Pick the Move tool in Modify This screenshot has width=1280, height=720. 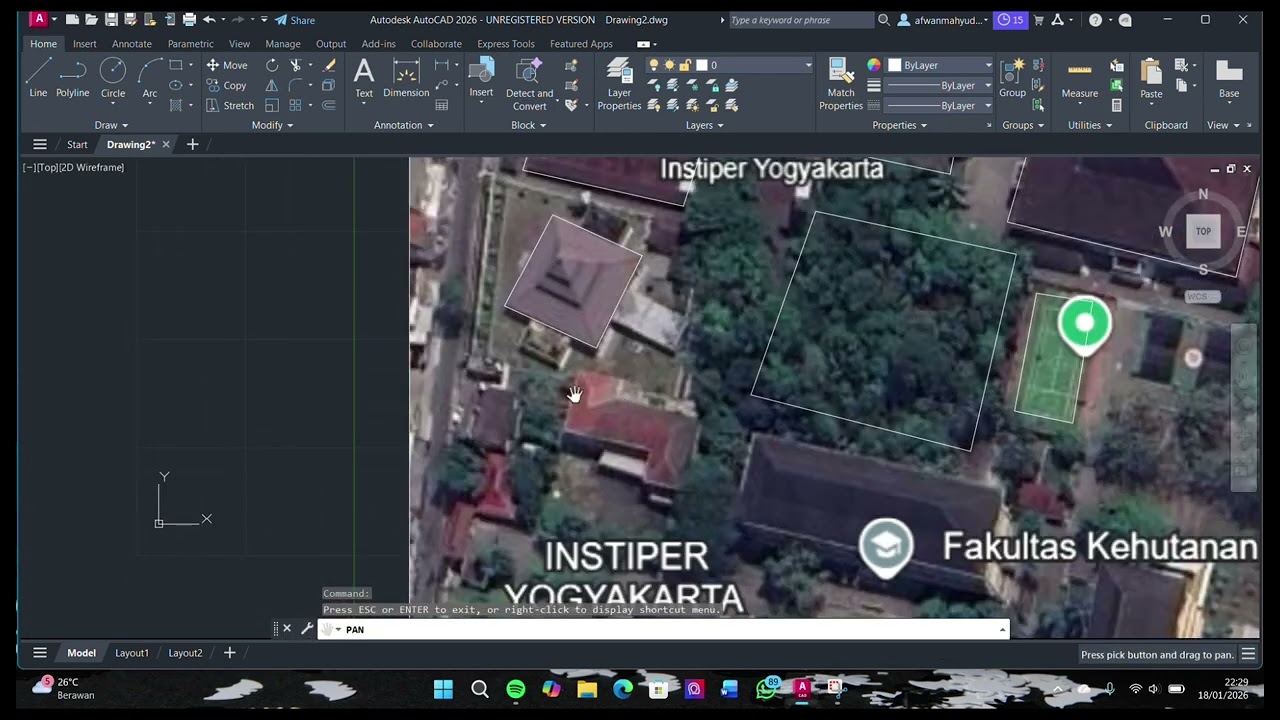click(227, 65)
